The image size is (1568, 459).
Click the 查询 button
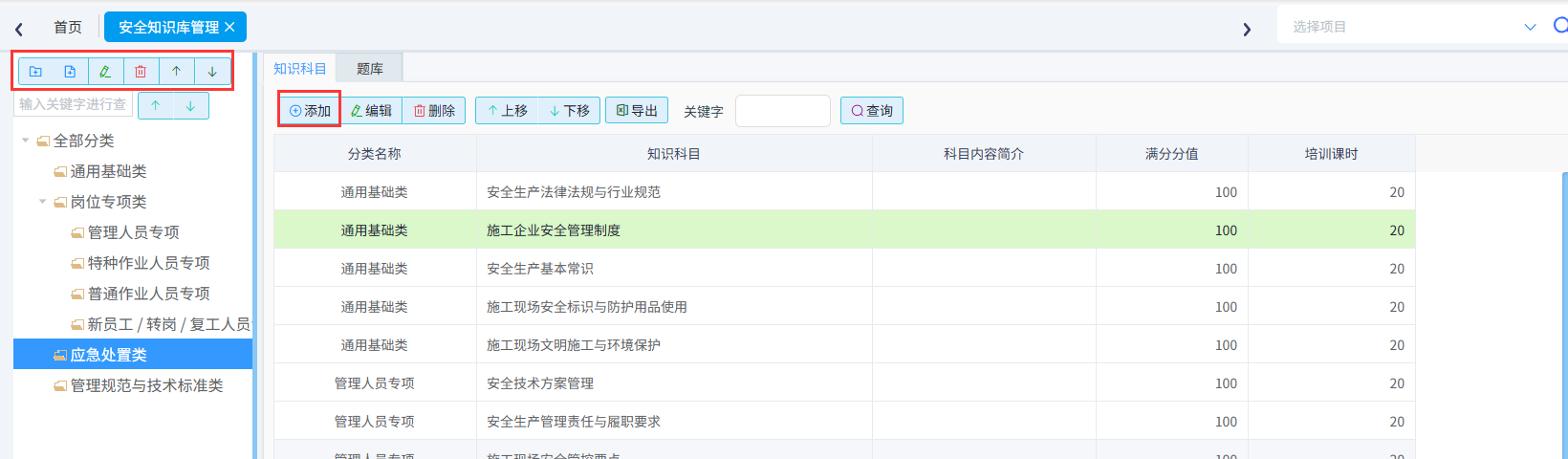click(872, 111)
